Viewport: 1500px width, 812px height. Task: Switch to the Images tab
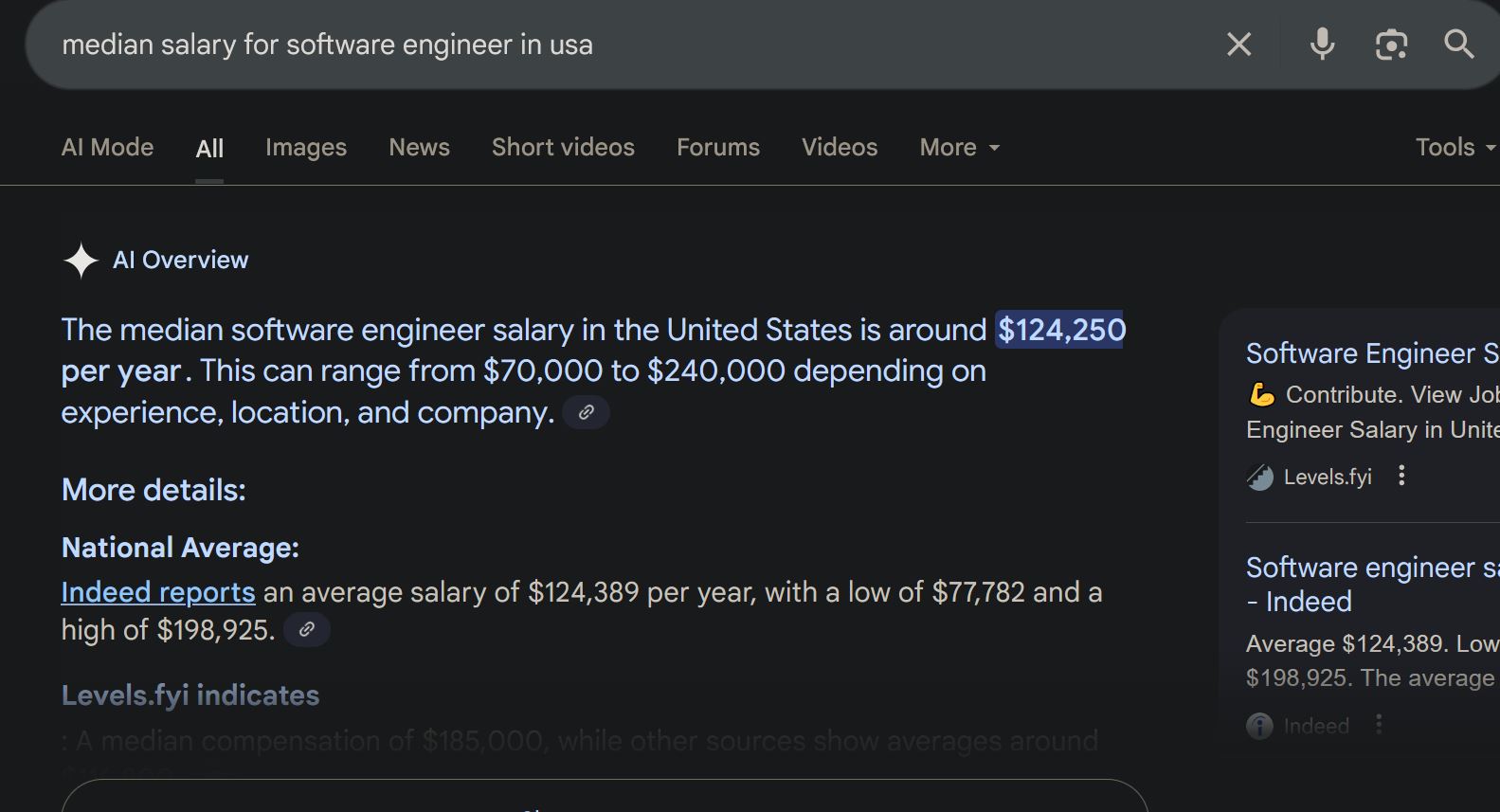(x=306, y=147)
